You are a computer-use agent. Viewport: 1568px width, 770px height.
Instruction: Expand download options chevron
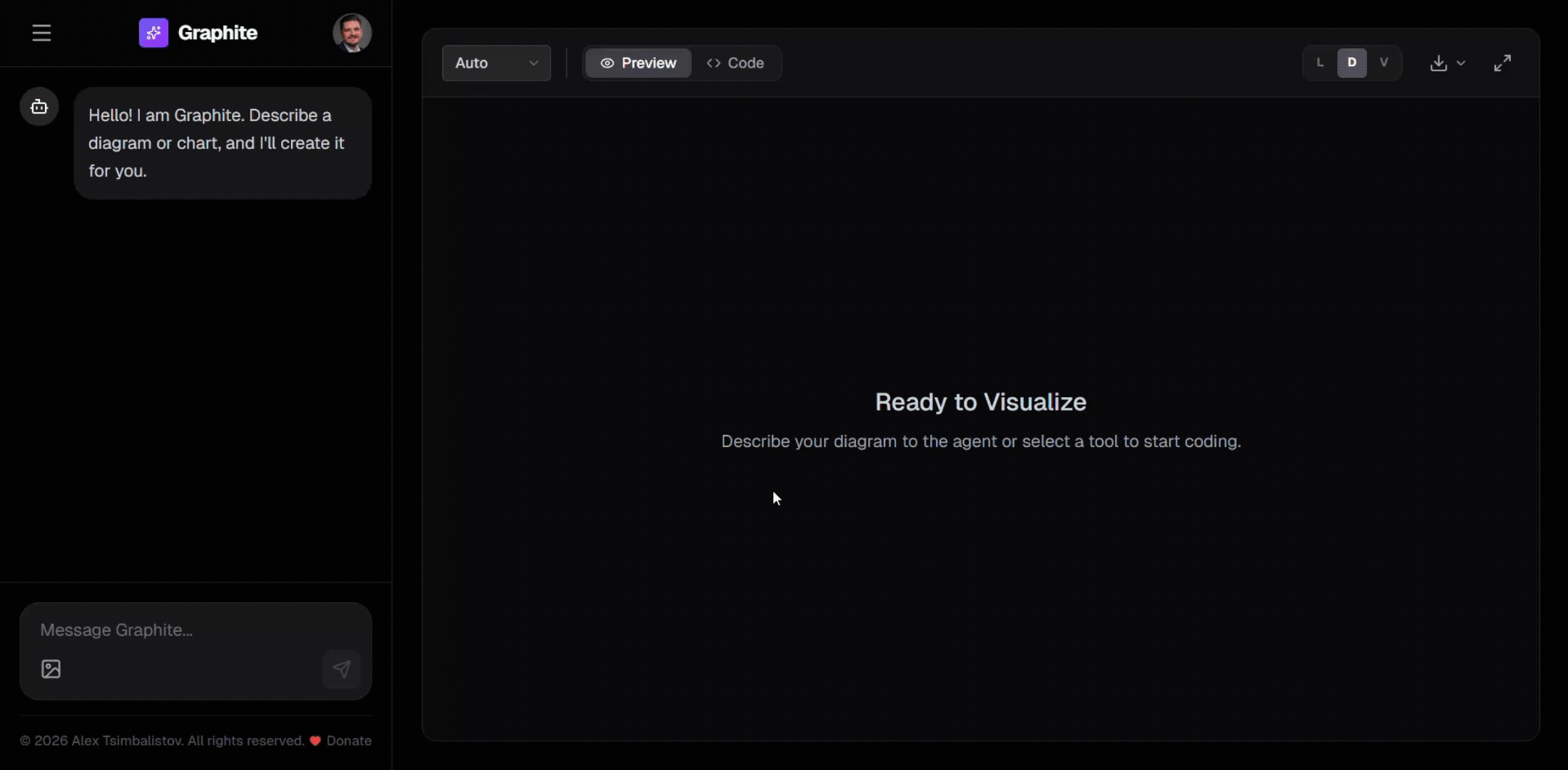1461,63
